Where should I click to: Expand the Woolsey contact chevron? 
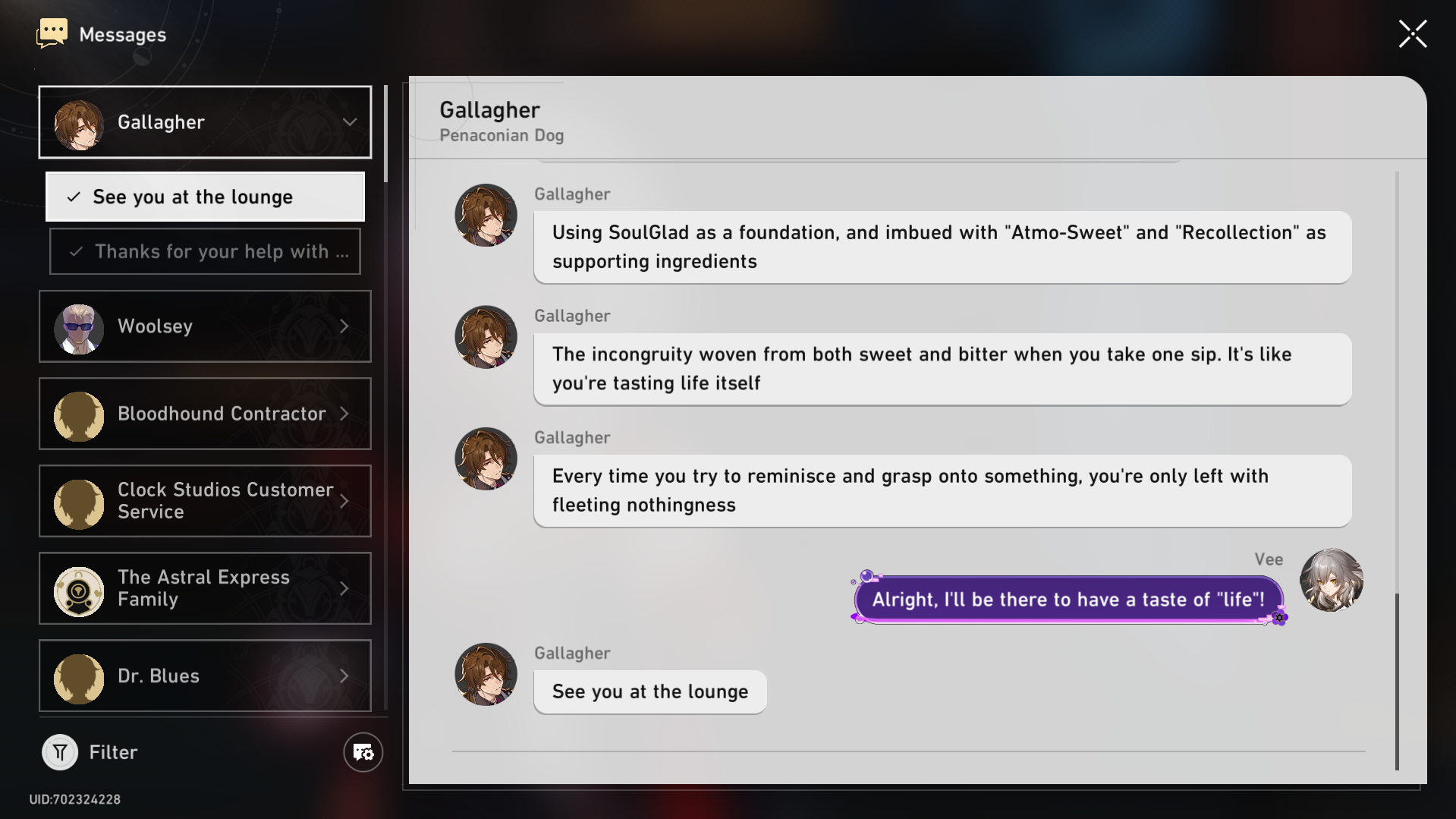coord(344,326)
